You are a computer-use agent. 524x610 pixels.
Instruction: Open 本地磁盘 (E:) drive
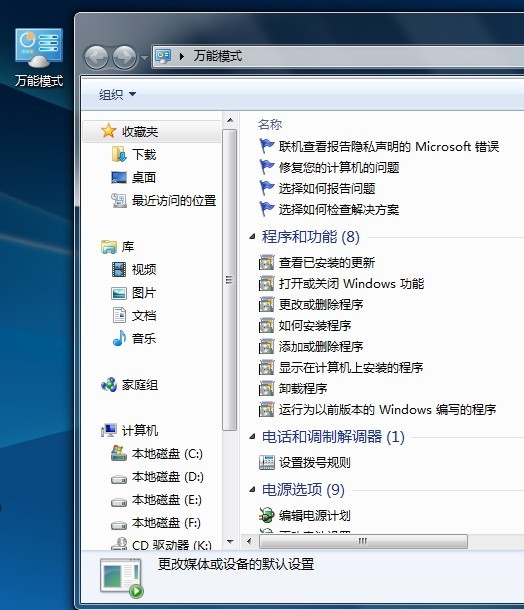(x=166, y=500)
